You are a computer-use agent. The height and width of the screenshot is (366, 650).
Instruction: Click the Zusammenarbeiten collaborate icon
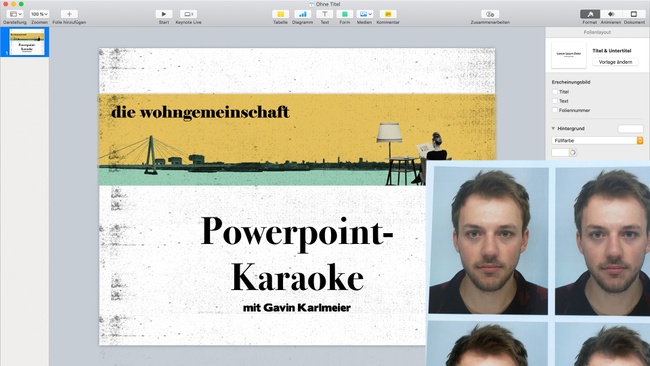[490, 14]
